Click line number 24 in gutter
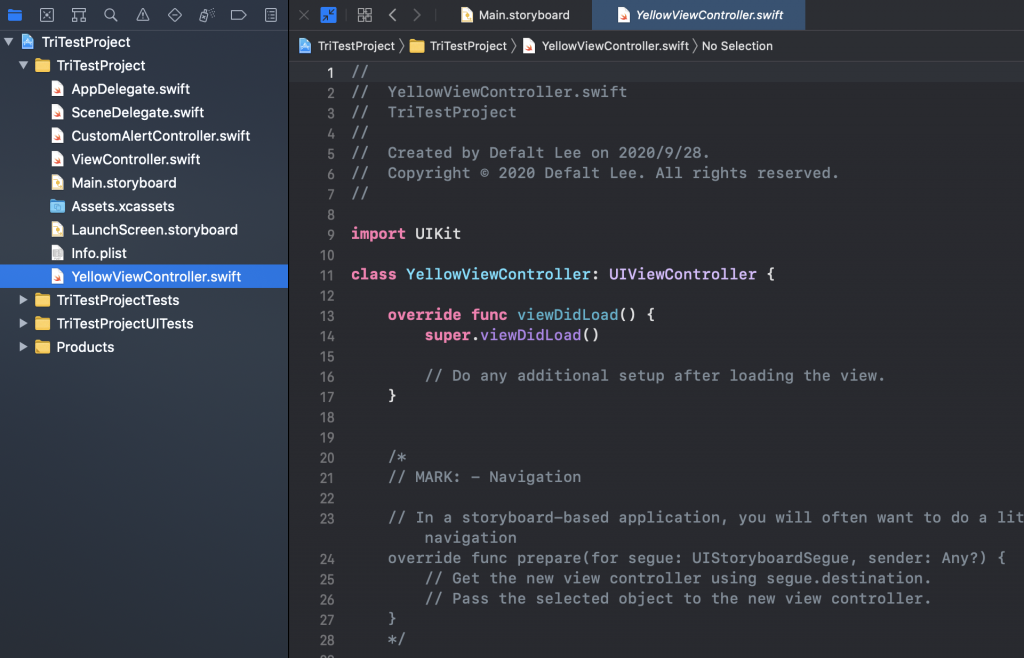This screenshot has width=1024, height=658. (x=327, y=559)
